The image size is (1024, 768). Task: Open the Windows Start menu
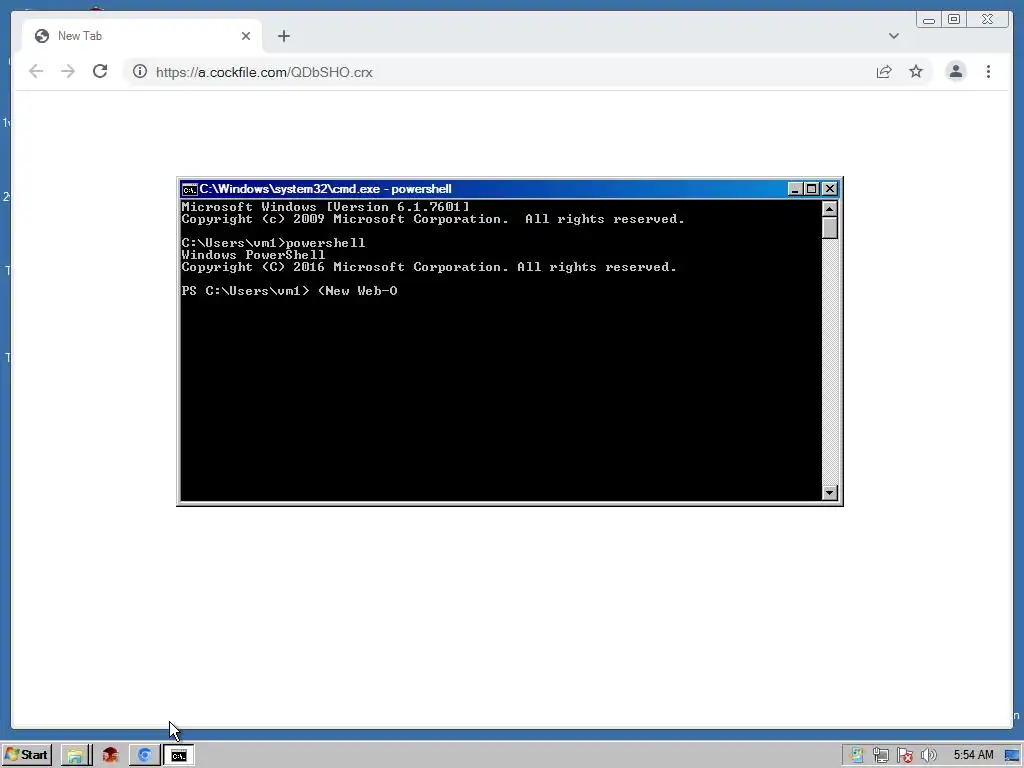click(26, 755)
